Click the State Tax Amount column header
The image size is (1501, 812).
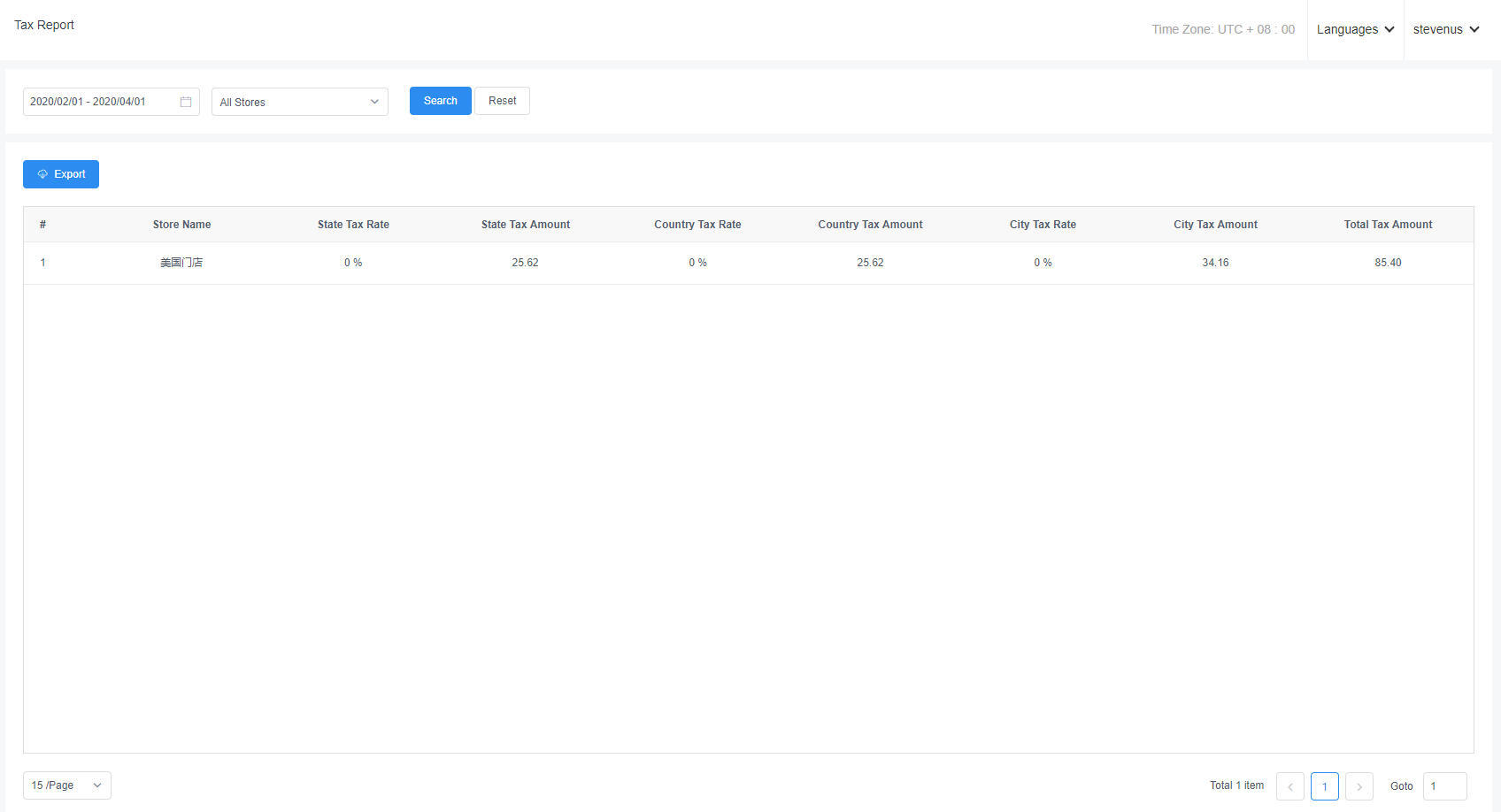click(x=526, y=225)
